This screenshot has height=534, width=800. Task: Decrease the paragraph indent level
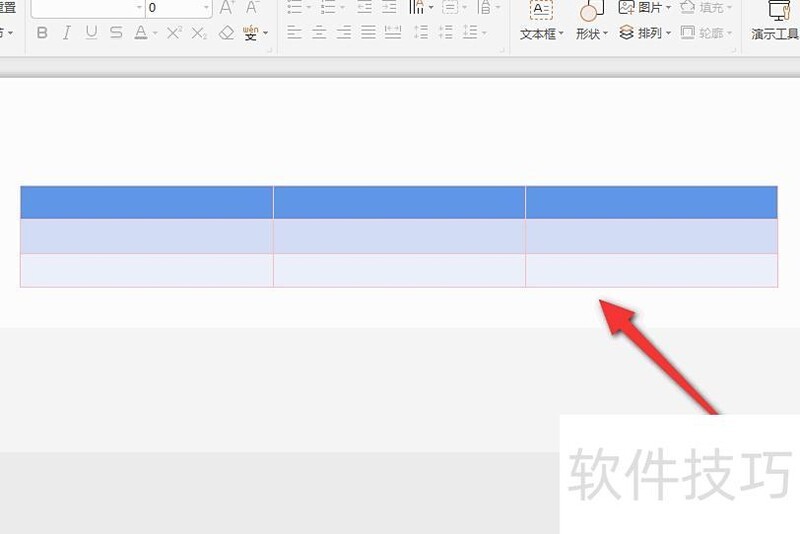[x=364, y=7]
